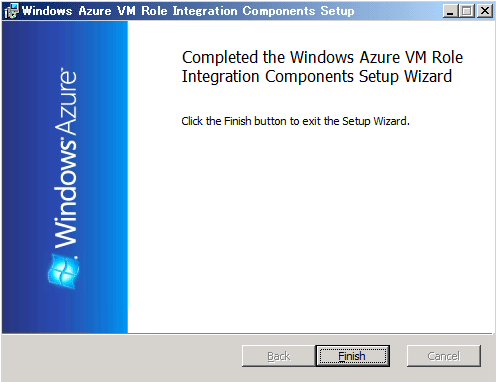
Task: Click the 'Integration Components Setup Wizard' heading line
Action: (317, 76)
